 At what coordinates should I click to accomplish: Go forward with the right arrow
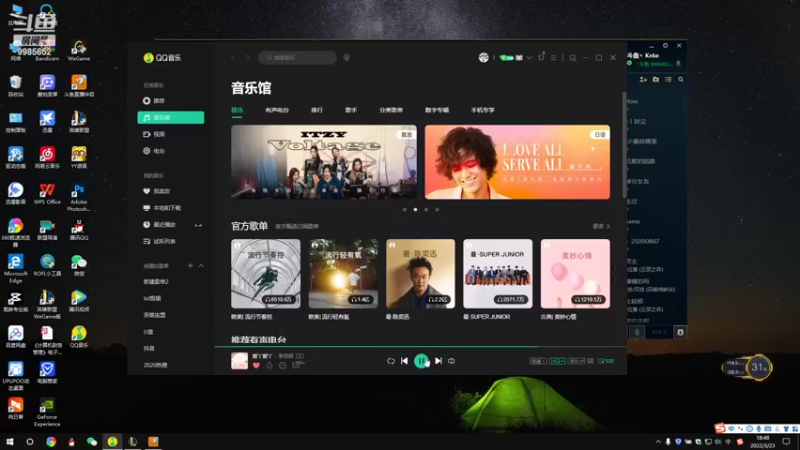(247, 58)
